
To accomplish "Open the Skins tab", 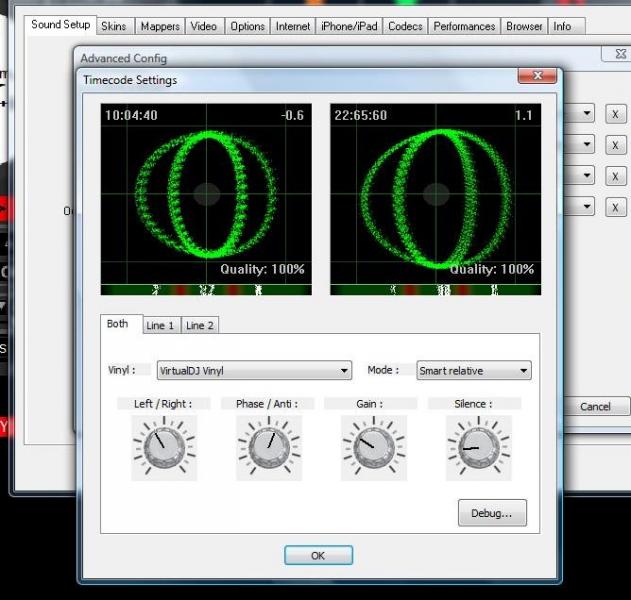I will 113,27.
